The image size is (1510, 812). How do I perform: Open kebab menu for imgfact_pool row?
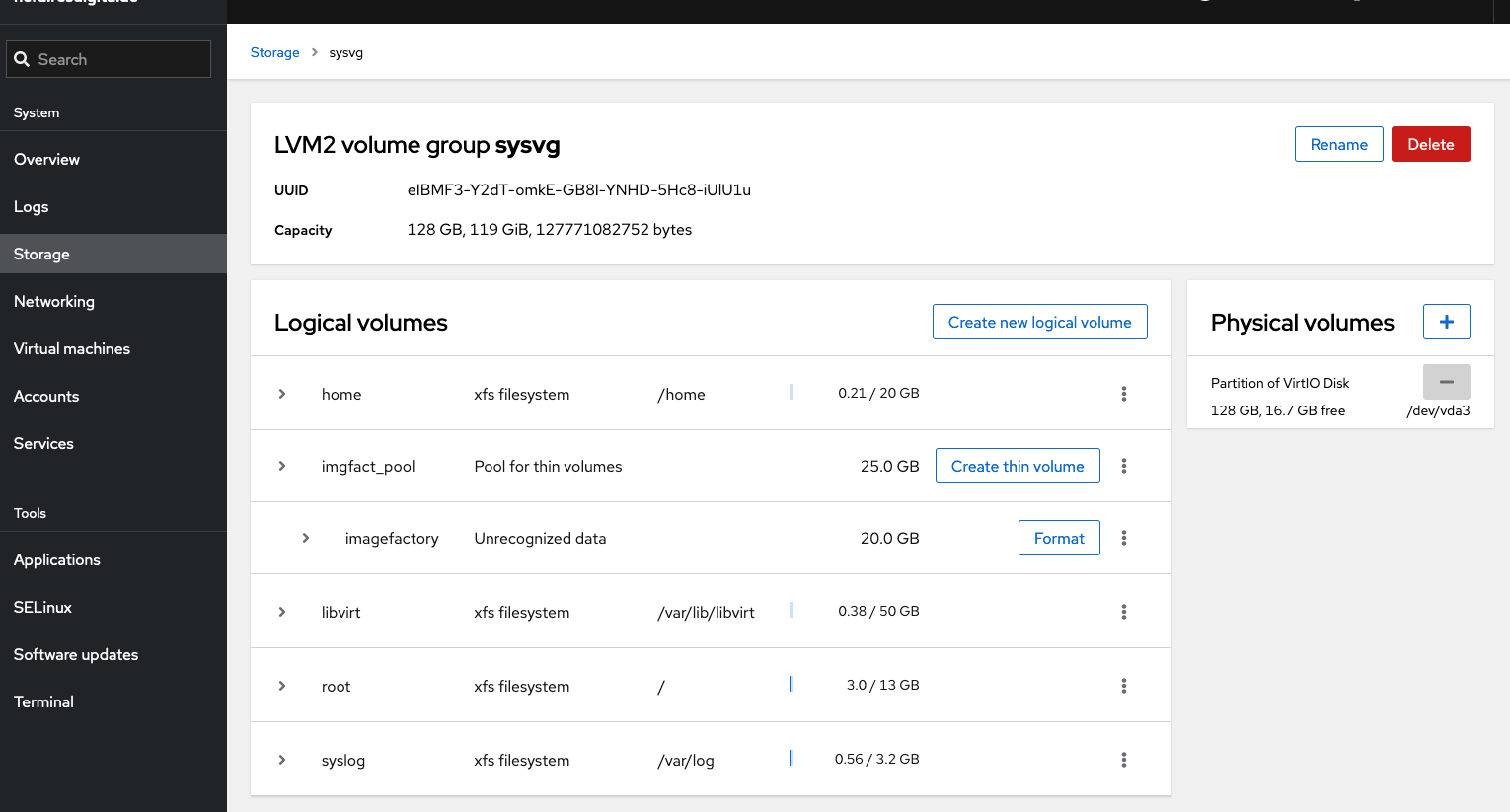click(1123, 466)
